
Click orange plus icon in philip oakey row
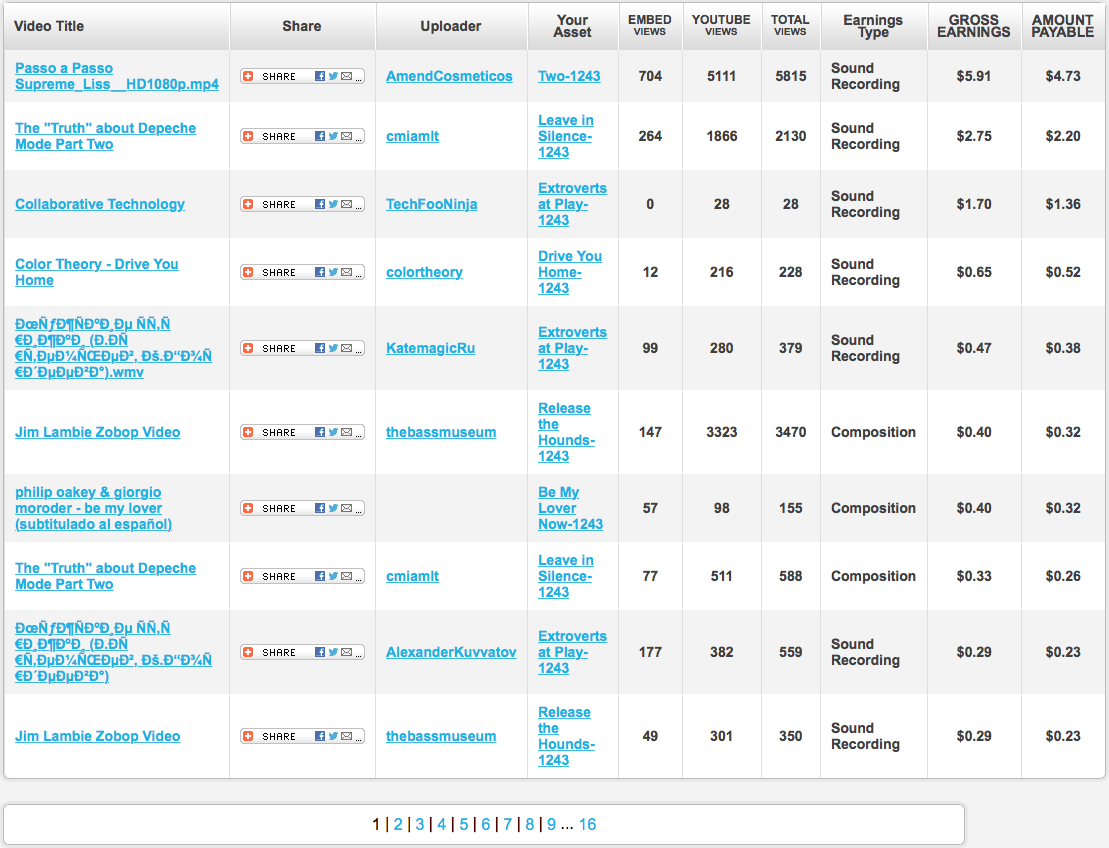[248, 508]
